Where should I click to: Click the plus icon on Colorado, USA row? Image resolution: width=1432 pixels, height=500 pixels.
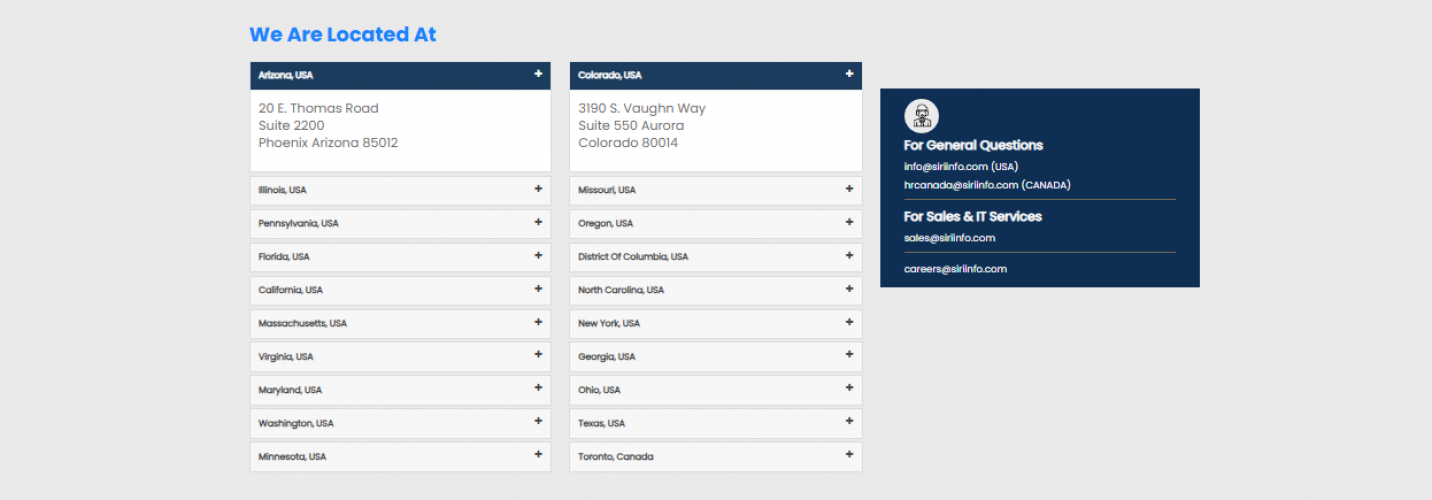tap(849, 74)
